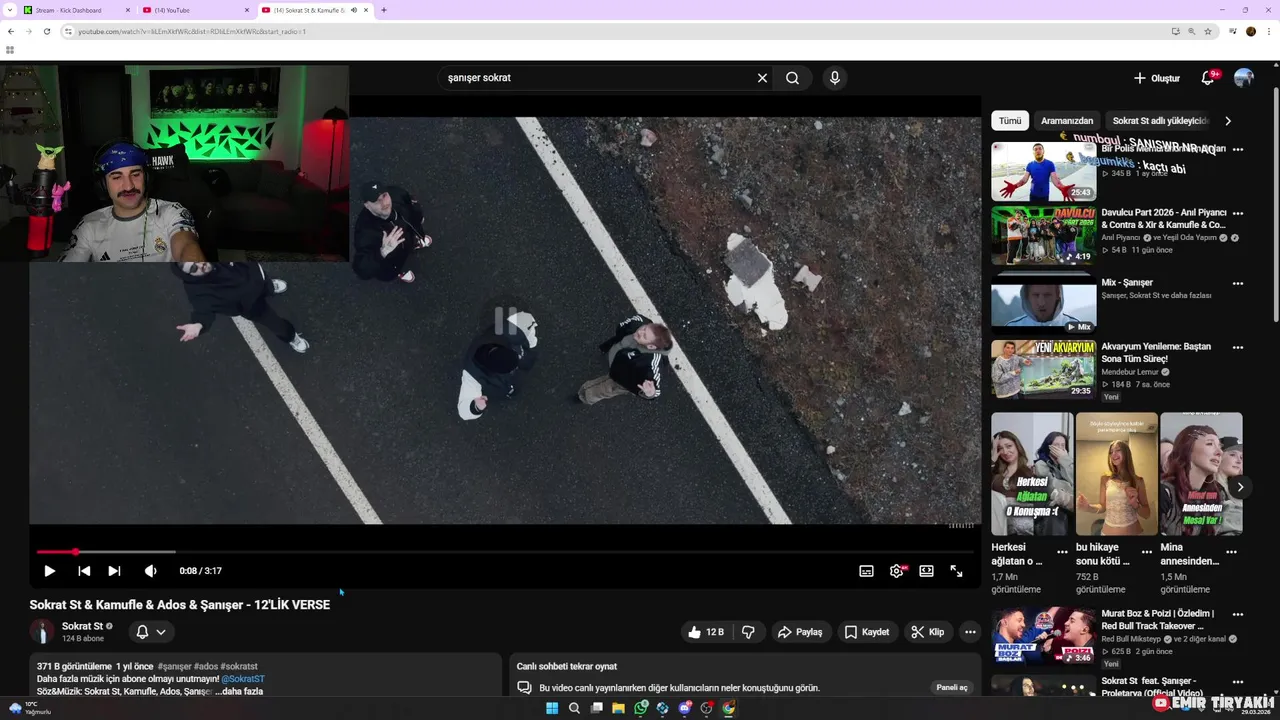This screenshot has width=1280, height=720.
Task: Open Akvaryum Yenileme video thumbnail
Action: 1043,370
